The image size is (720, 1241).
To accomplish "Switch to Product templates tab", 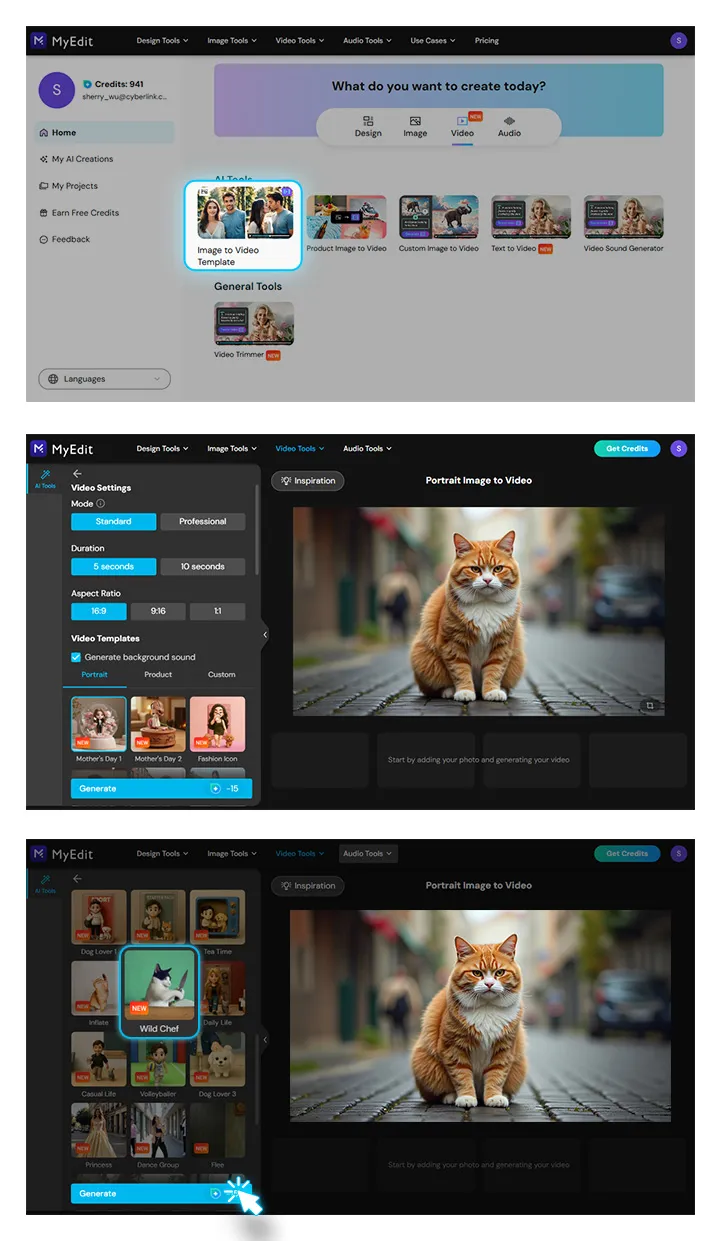I will (158, 675).
